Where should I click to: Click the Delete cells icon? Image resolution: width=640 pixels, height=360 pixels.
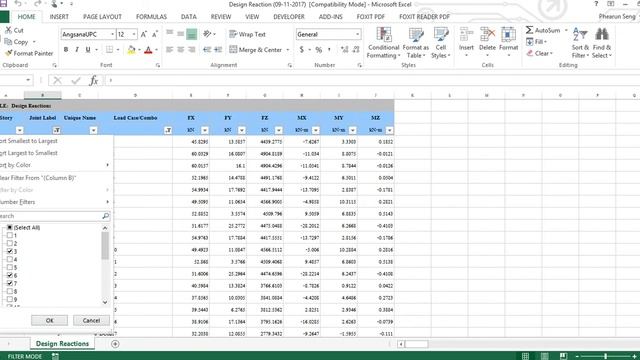[x=487, y=35]
